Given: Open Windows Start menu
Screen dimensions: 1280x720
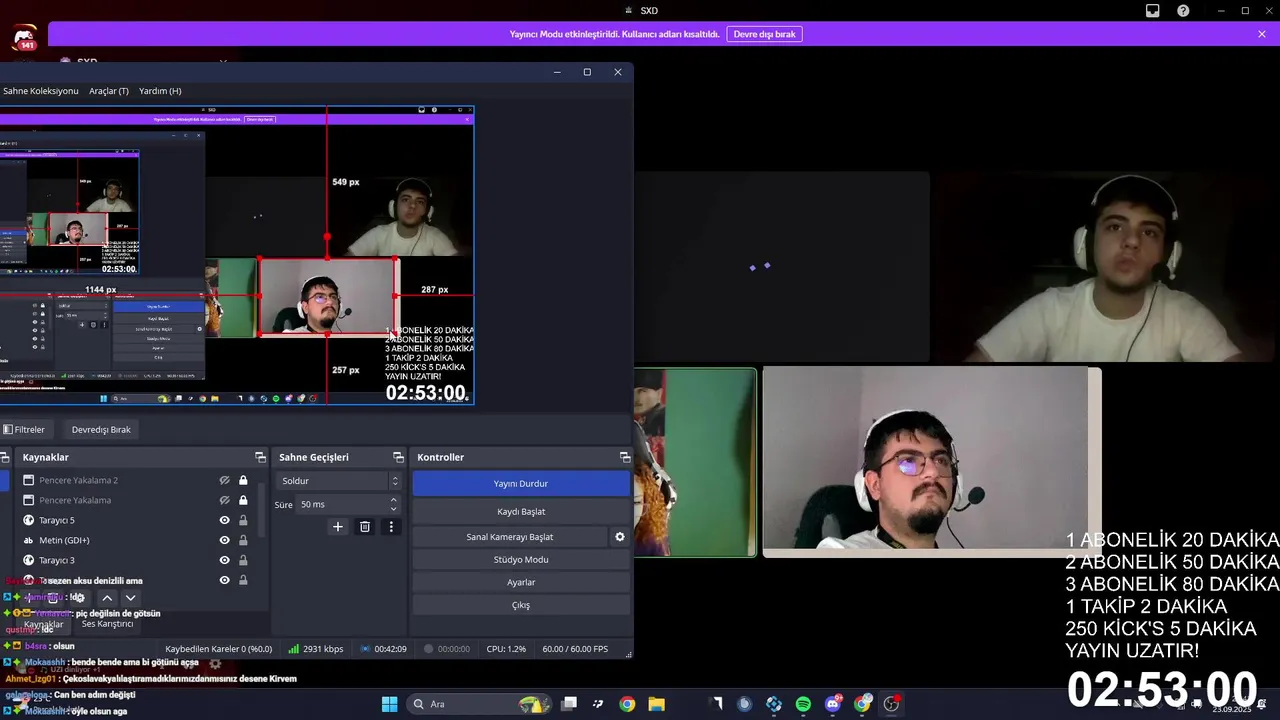Looking at the screenshot, I should pos(389,704).
